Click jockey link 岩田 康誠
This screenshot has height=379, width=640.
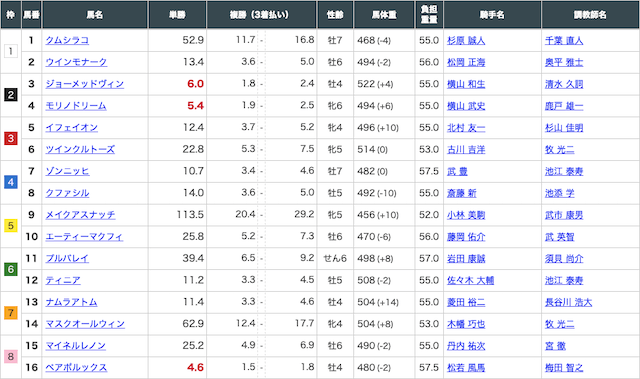tap(466, 258)
